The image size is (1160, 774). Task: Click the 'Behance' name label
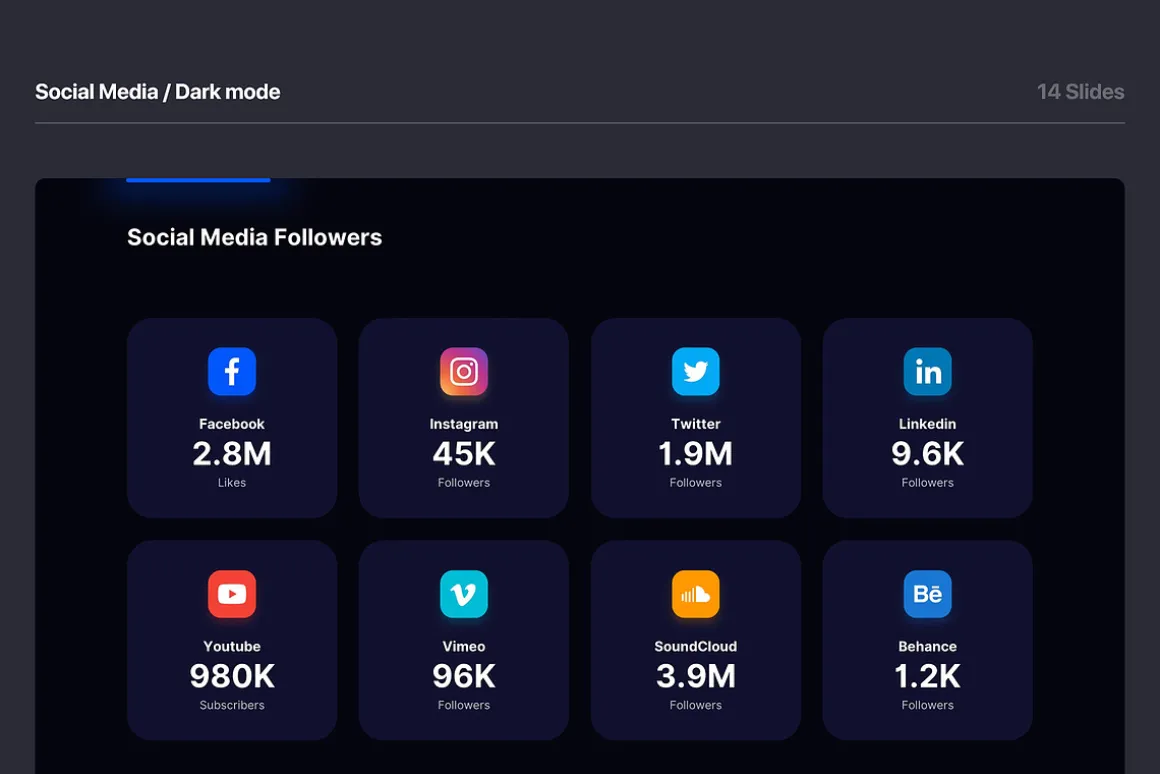[928, 646]
